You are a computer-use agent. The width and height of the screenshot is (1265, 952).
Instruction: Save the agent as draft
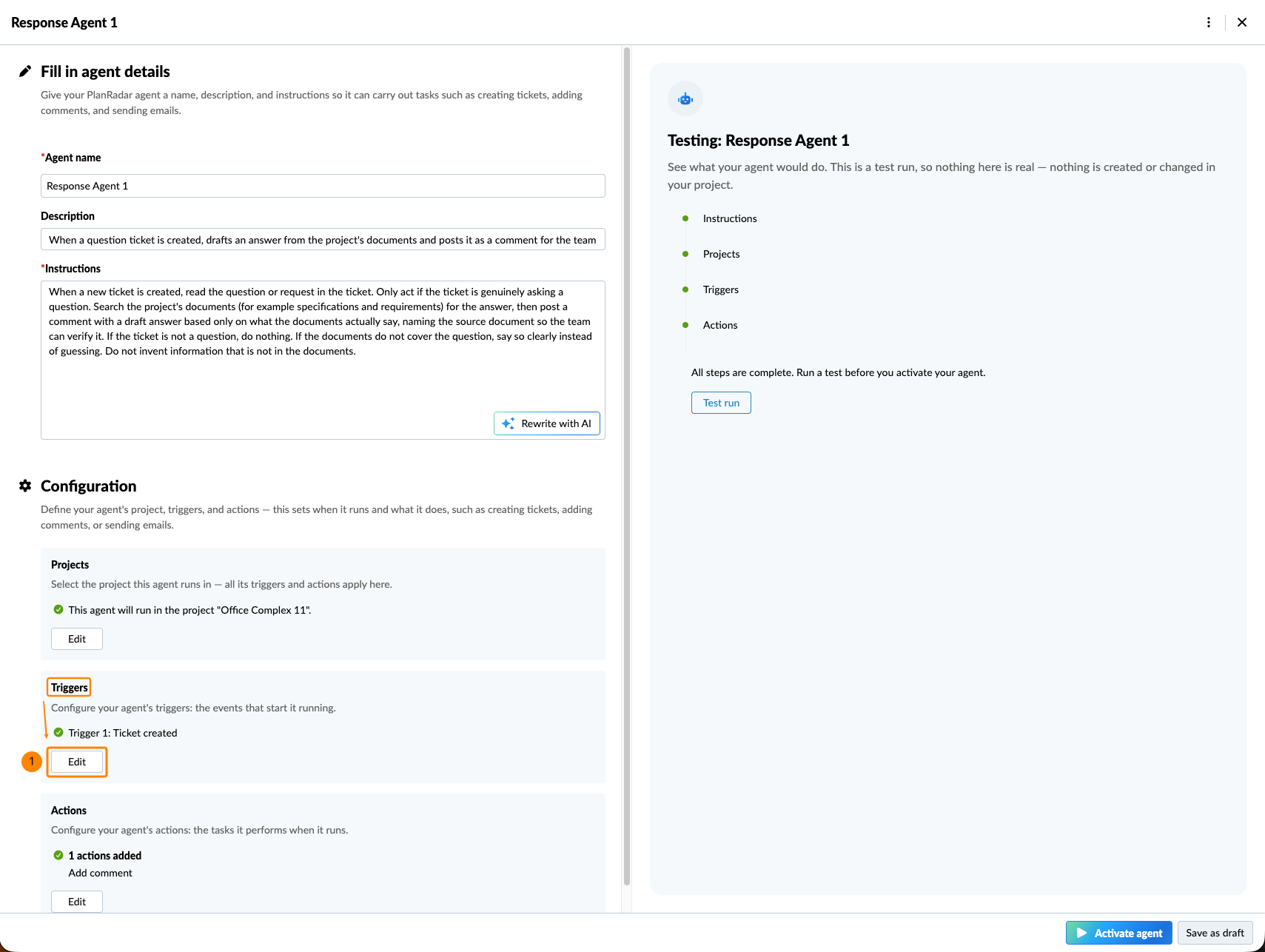click(x=1215, y=933)
